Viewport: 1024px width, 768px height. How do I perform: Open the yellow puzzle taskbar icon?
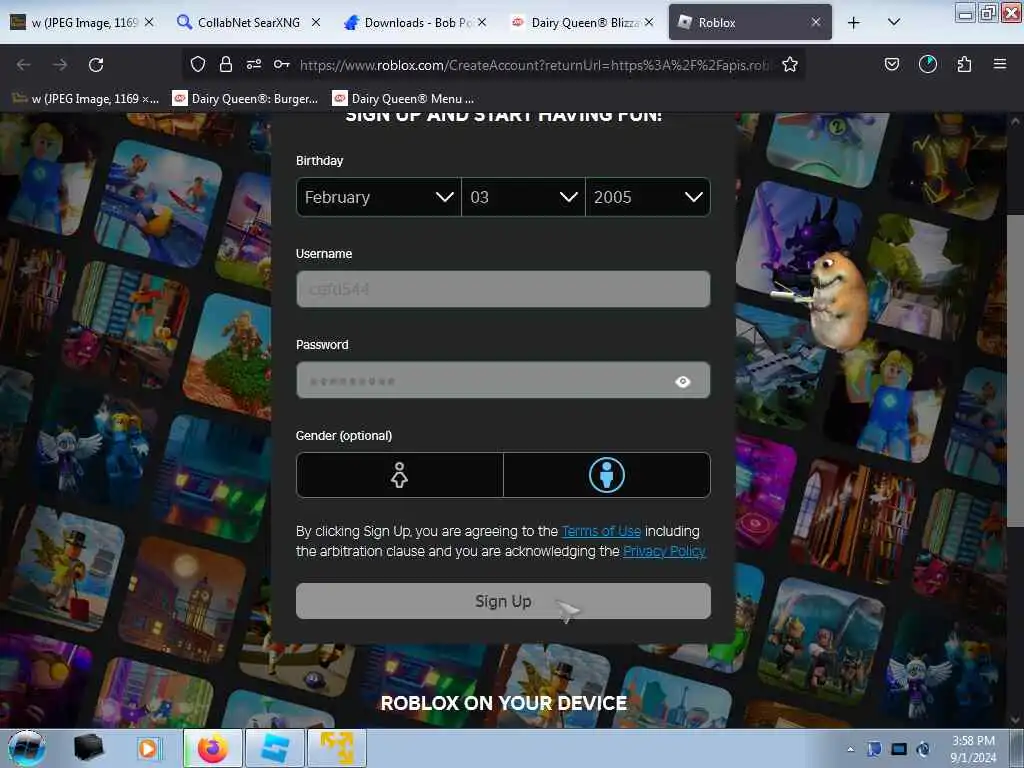(336, 748)
